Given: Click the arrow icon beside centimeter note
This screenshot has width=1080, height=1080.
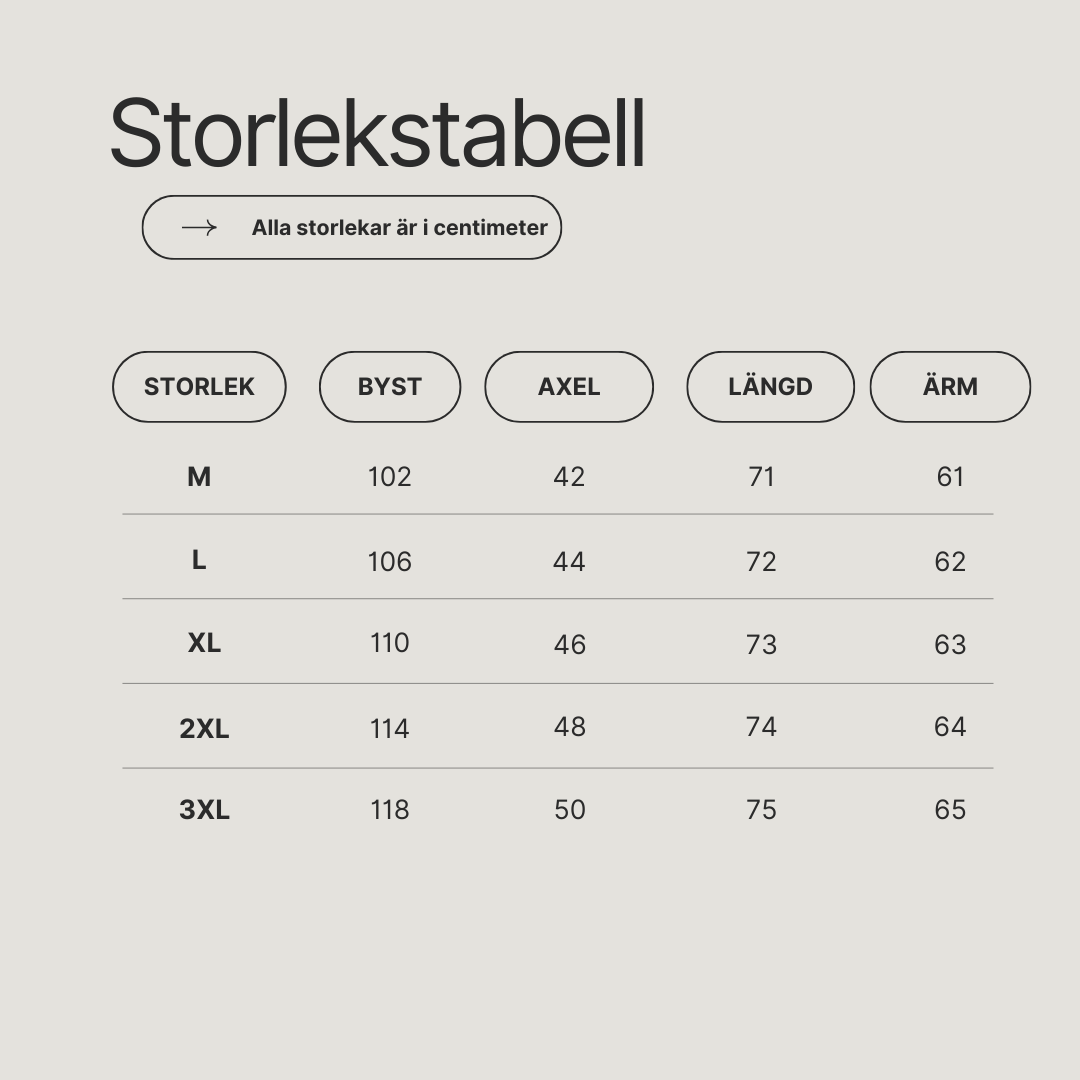Looking at the screenshot, I should click(x=199, y=227).
